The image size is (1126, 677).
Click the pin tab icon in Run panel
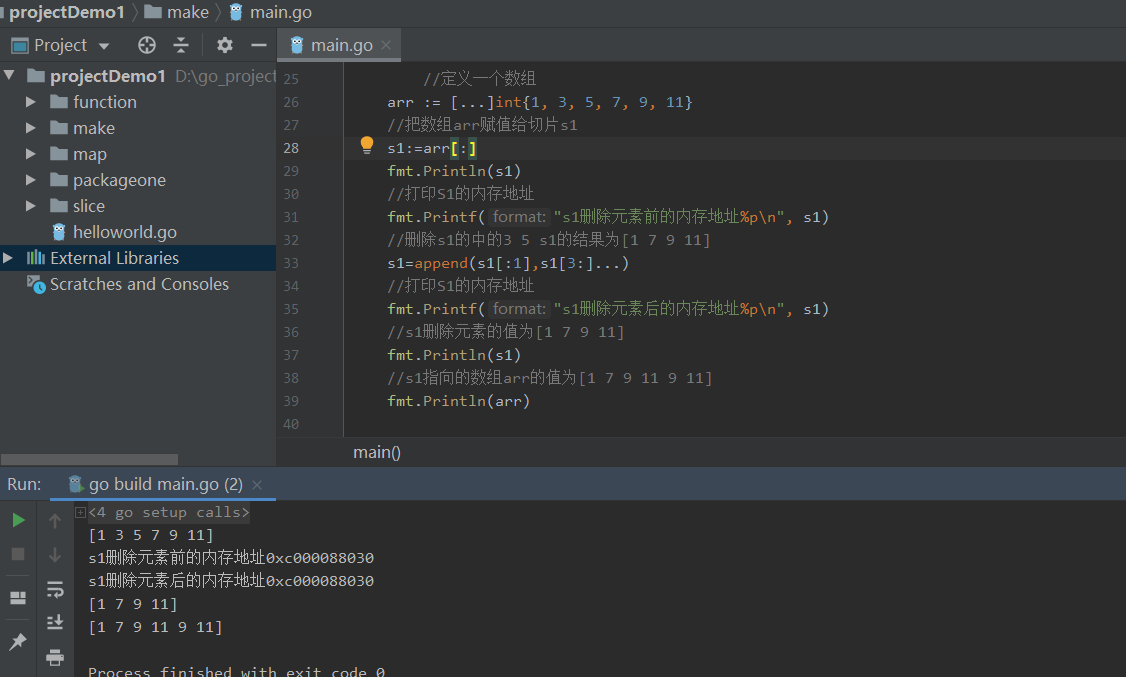click(x=18, y=641)
